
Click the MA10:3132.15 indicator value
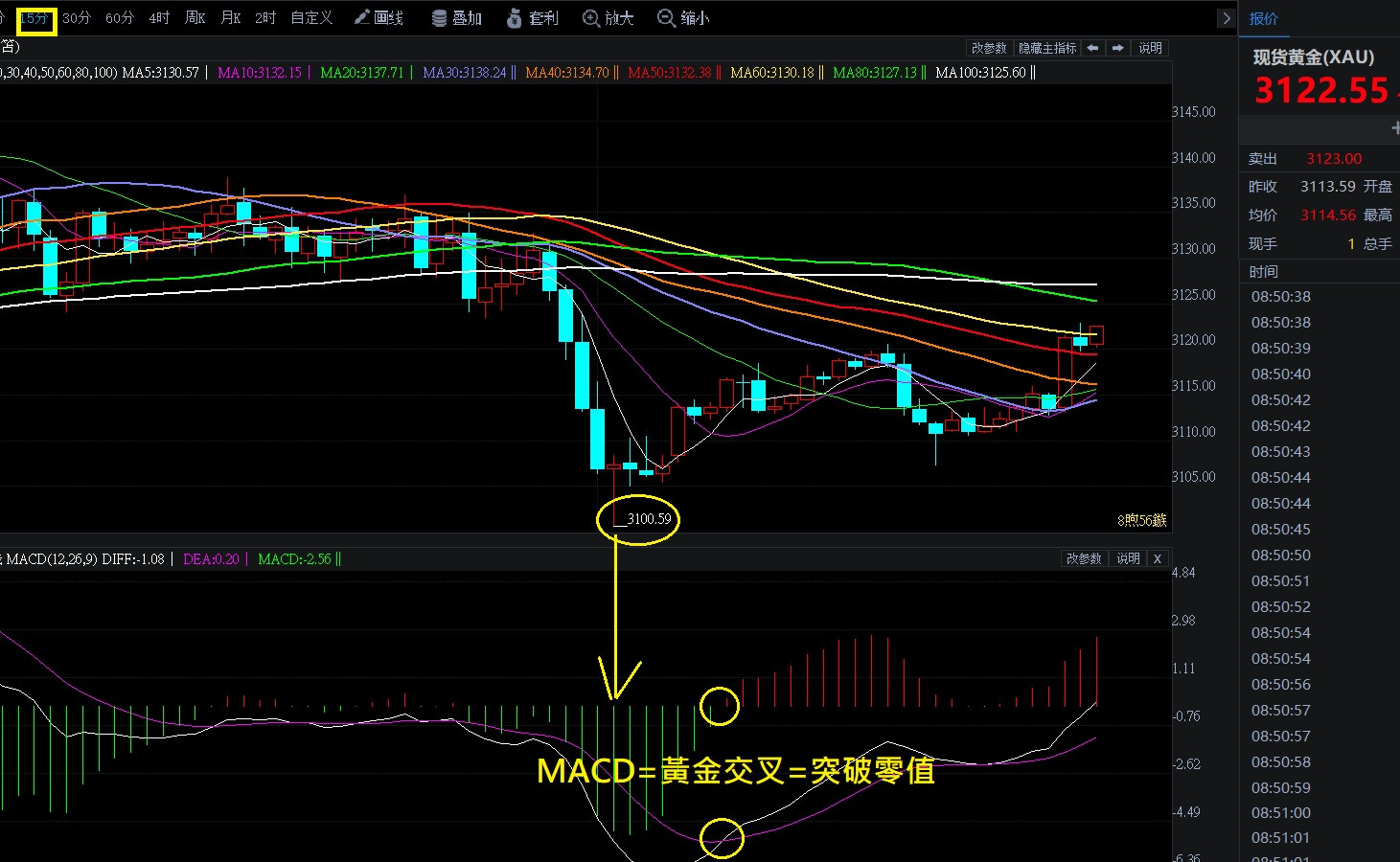(260, 73)
